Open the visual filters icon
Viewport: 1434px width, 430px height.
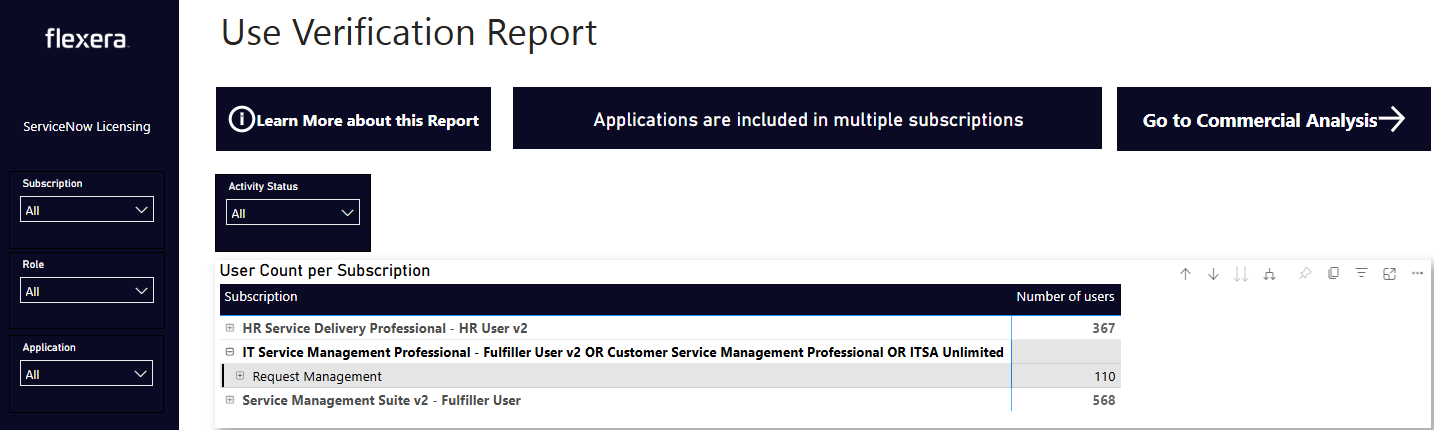click(x=1361, y=274)
